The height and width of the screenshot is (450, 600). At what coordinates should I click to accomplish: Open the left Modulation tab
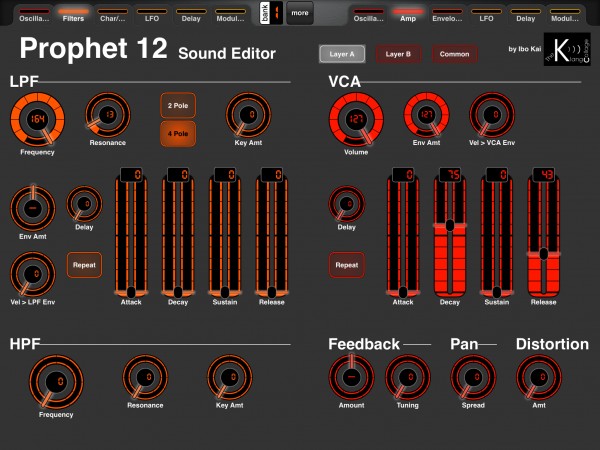[x=230, y=15]
